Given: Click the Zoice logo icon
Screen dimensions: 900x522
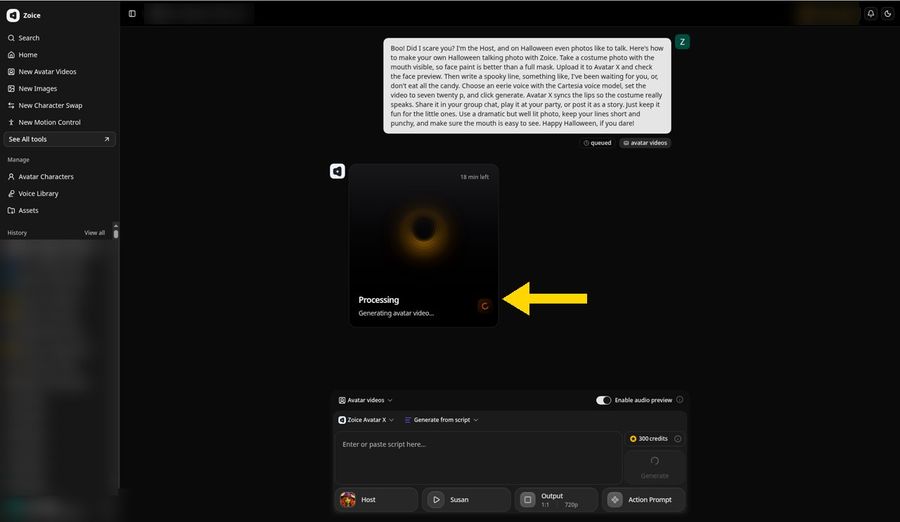Looking at the screenshot, I should pyautogui.click(x=13, y=16).
